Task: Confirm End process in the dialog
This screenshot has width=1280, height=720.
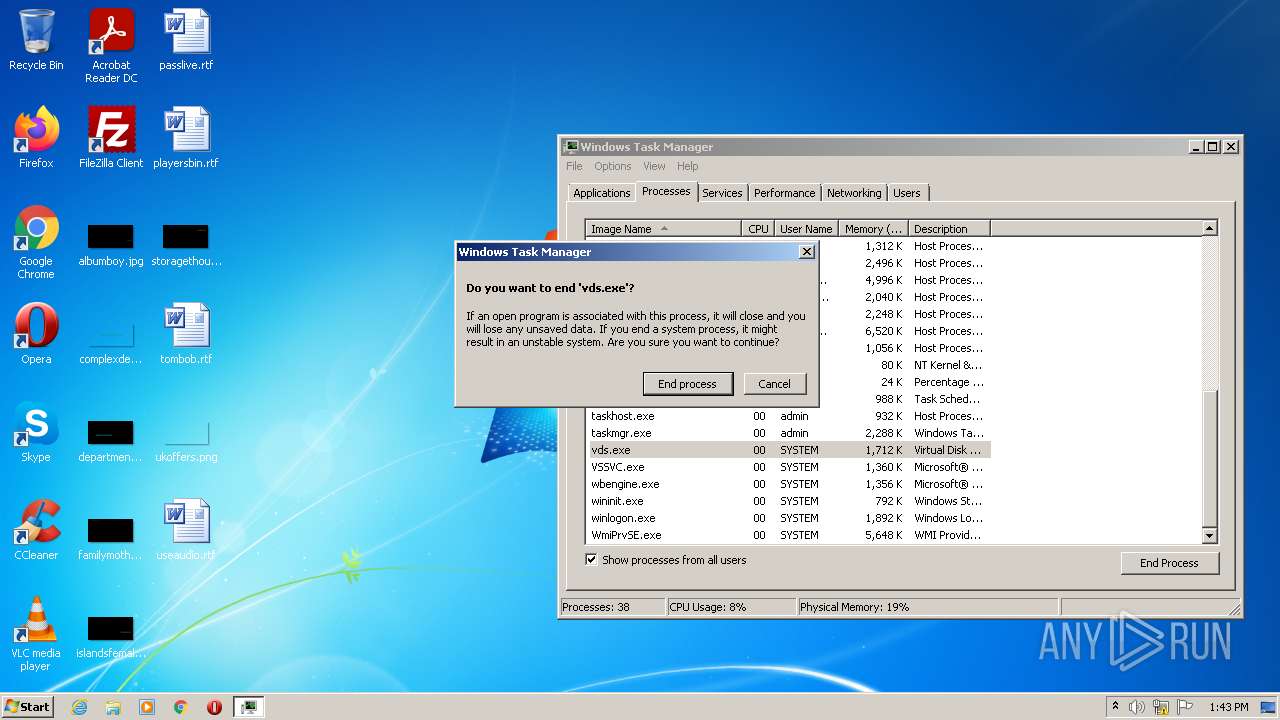Action: (x=687, y=384)
